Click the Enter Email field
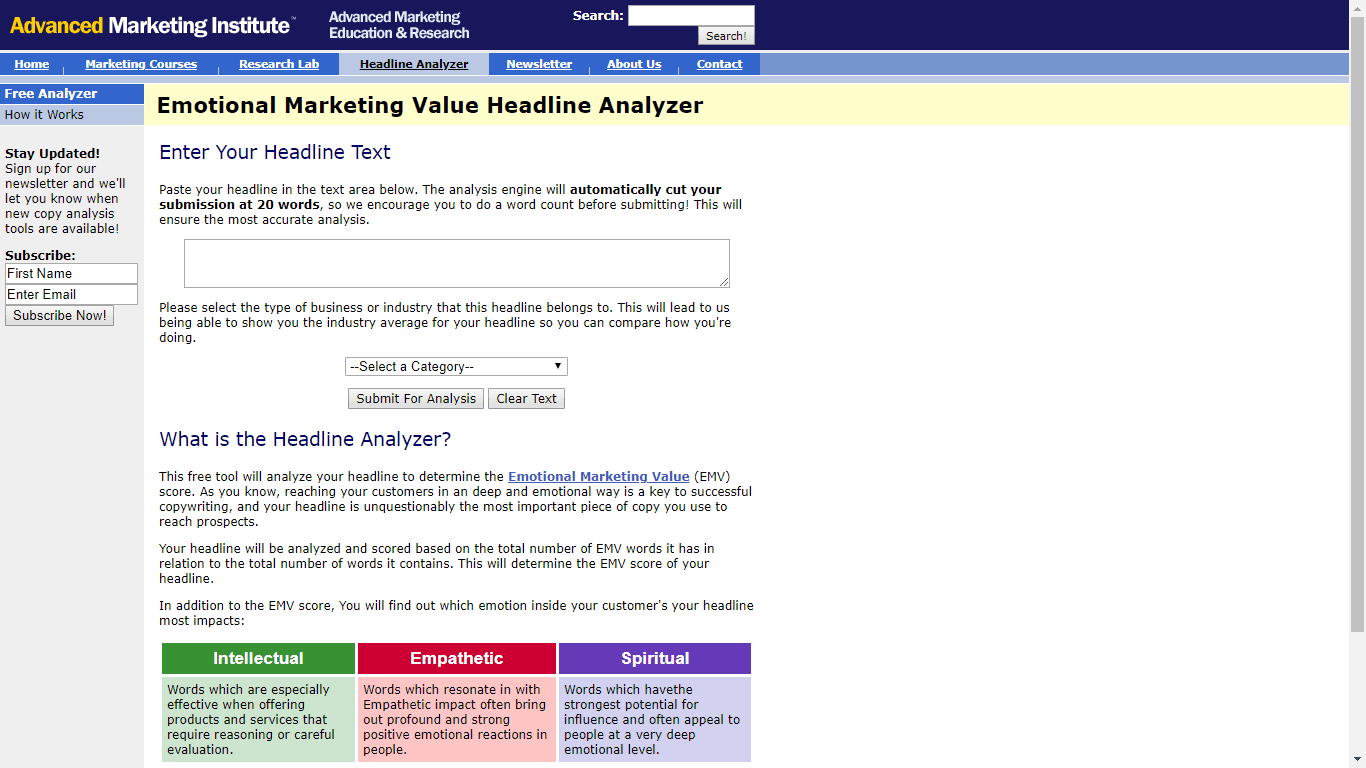The width and height of the screenshot is (1366, 768). [71, 295]
